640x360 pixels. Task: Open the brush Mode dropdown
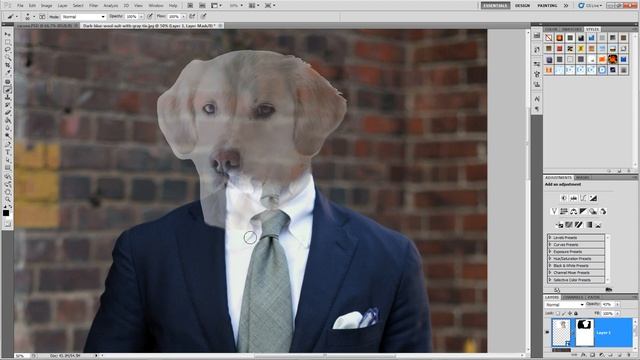(x=83, y=16)
